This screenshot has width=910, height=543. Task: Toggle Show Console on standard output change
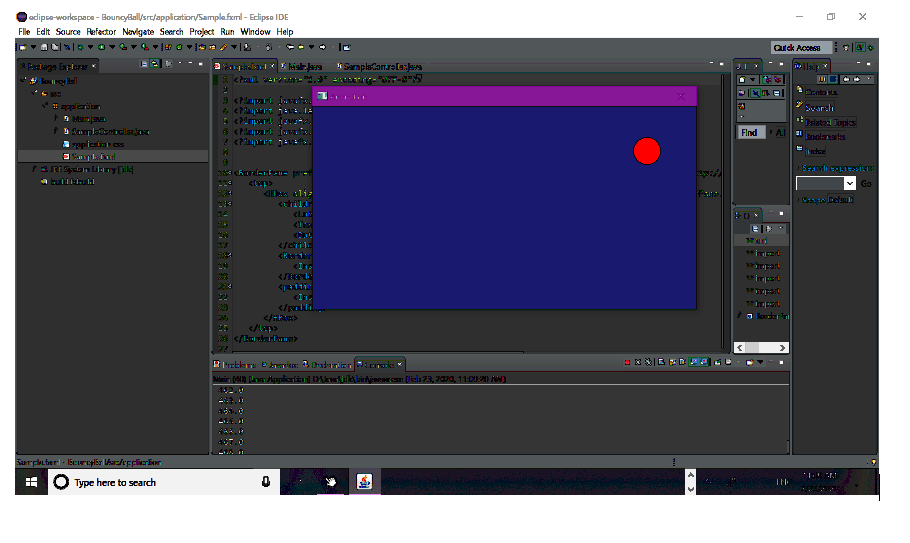coord(694,363)
